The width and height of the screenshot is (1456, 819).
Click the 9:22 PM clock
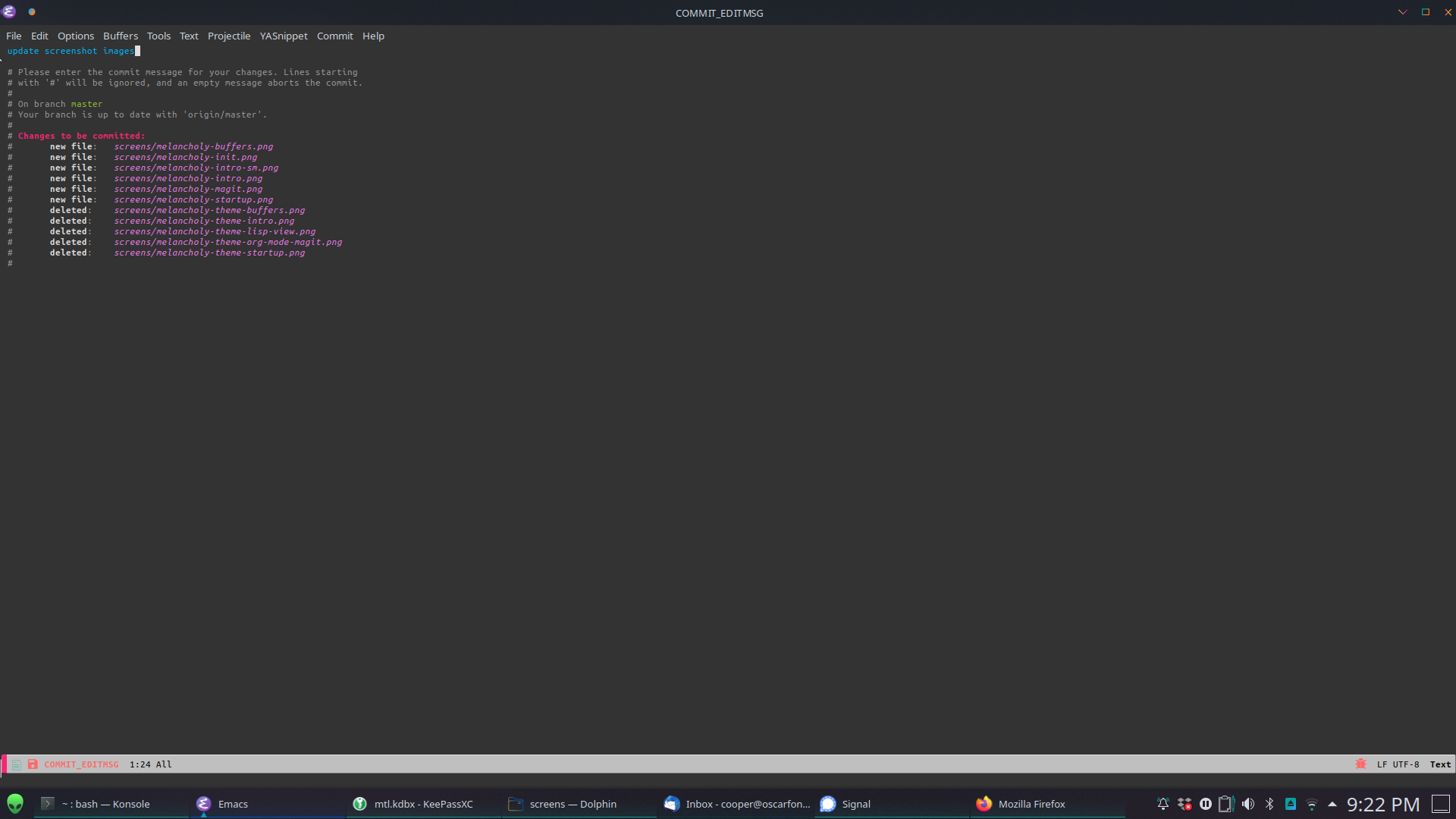(1383, 805)
